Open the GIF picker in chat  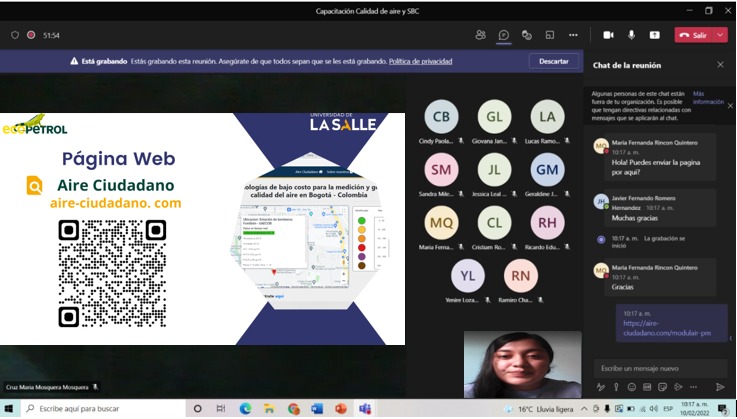coord(647,387)
